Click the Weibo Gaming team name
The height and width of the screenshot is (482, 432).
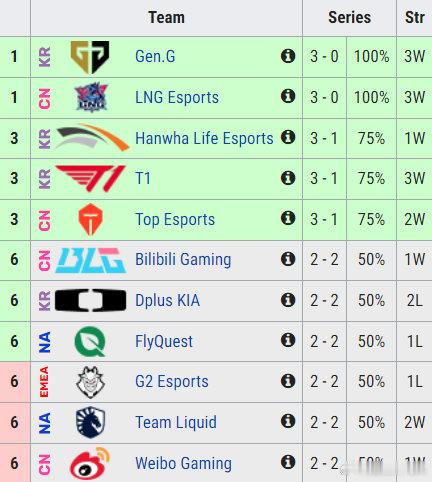pyautogui.click(x=183, y=464)
